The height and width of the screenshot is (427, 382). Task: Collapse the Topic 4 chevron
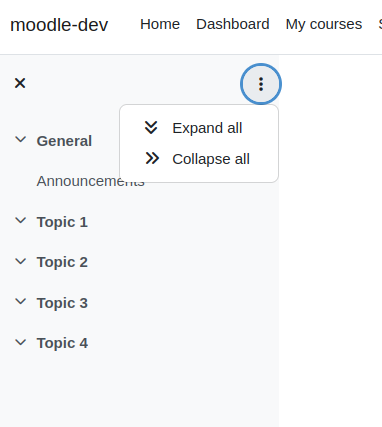(x=21, y=342)
